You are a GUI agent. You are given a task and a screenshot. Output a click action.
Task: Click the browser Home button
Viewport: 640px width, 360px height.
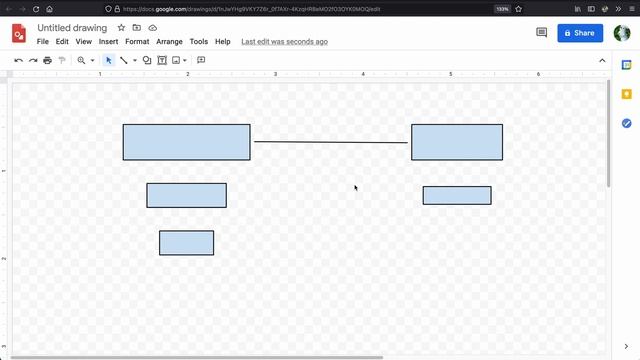click(49, 9)
